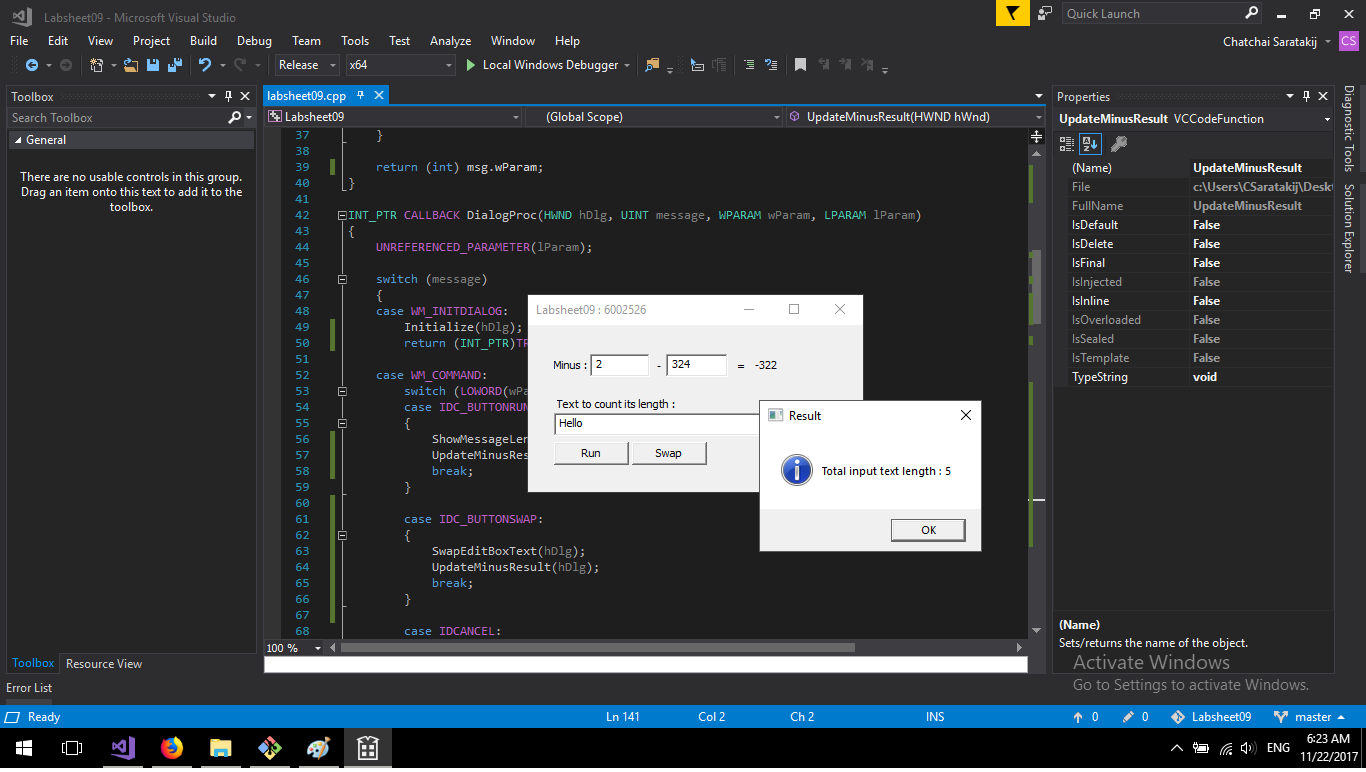Close the Toolbox panel

pos(245,97)
